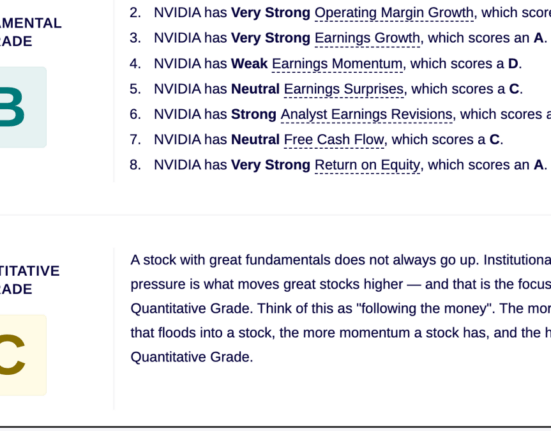Image resolution: width=551 pixels, height=431 pixels.
Task: Click the teal B fundamental grade badge
Action: click(x=23, y=107)
